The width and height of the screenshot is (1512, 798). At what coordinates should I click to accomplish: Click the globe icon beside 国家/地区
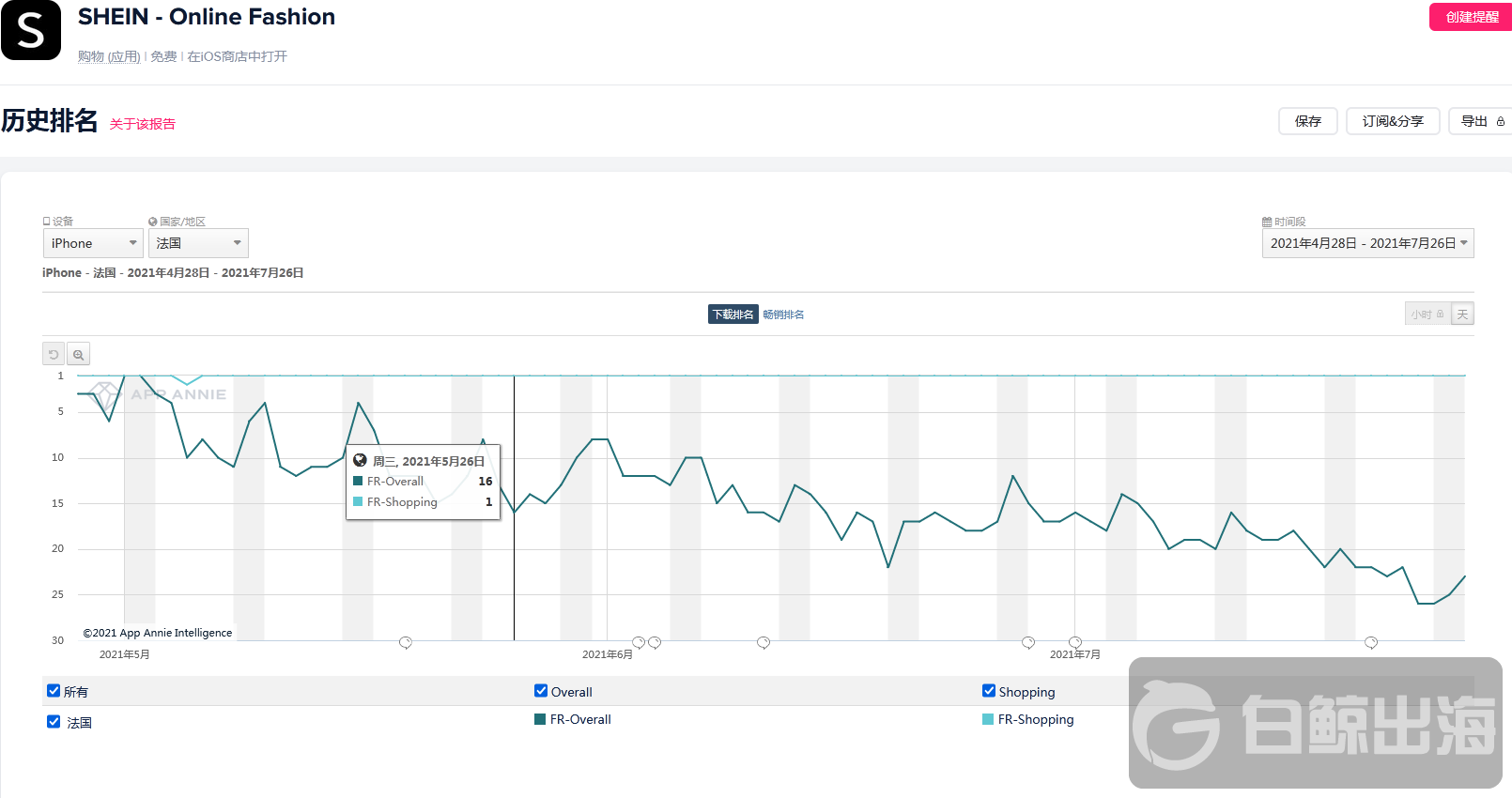pos(153,222)
